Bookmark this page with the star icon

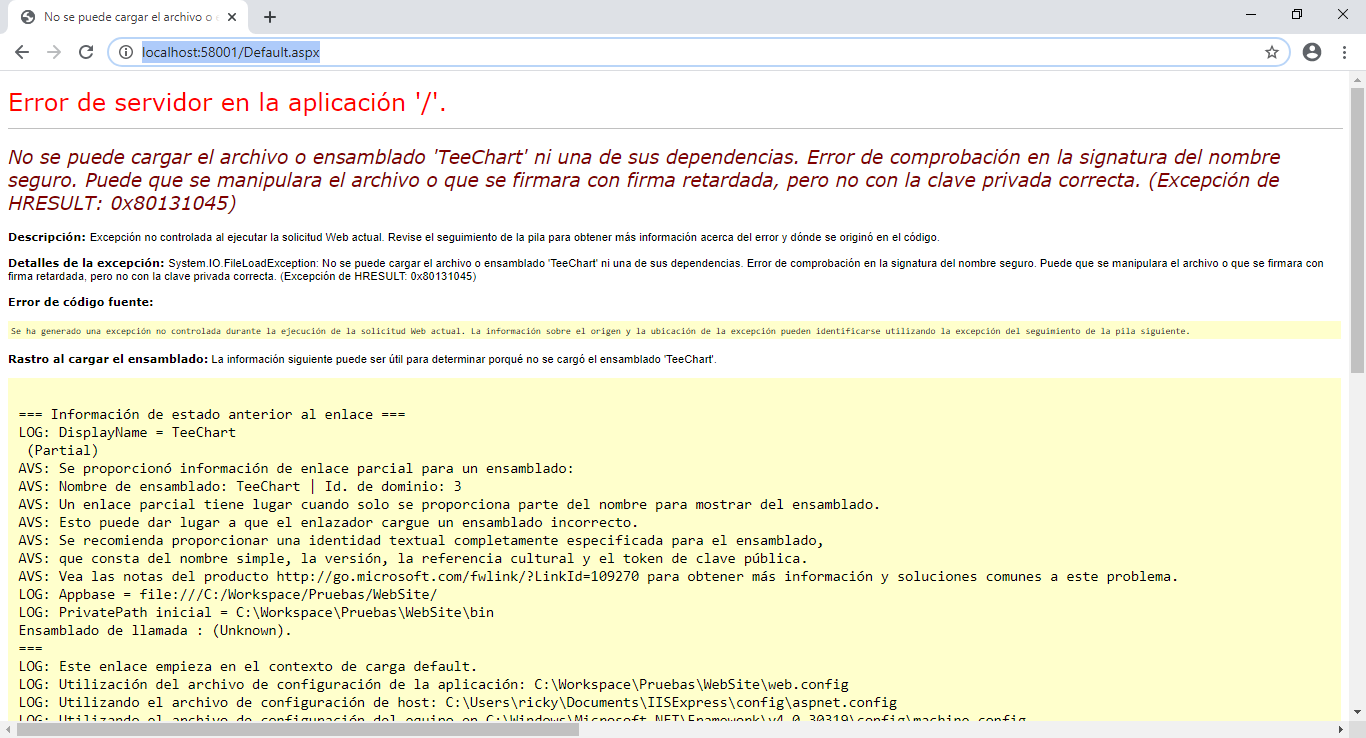(x=1272, y=52)
